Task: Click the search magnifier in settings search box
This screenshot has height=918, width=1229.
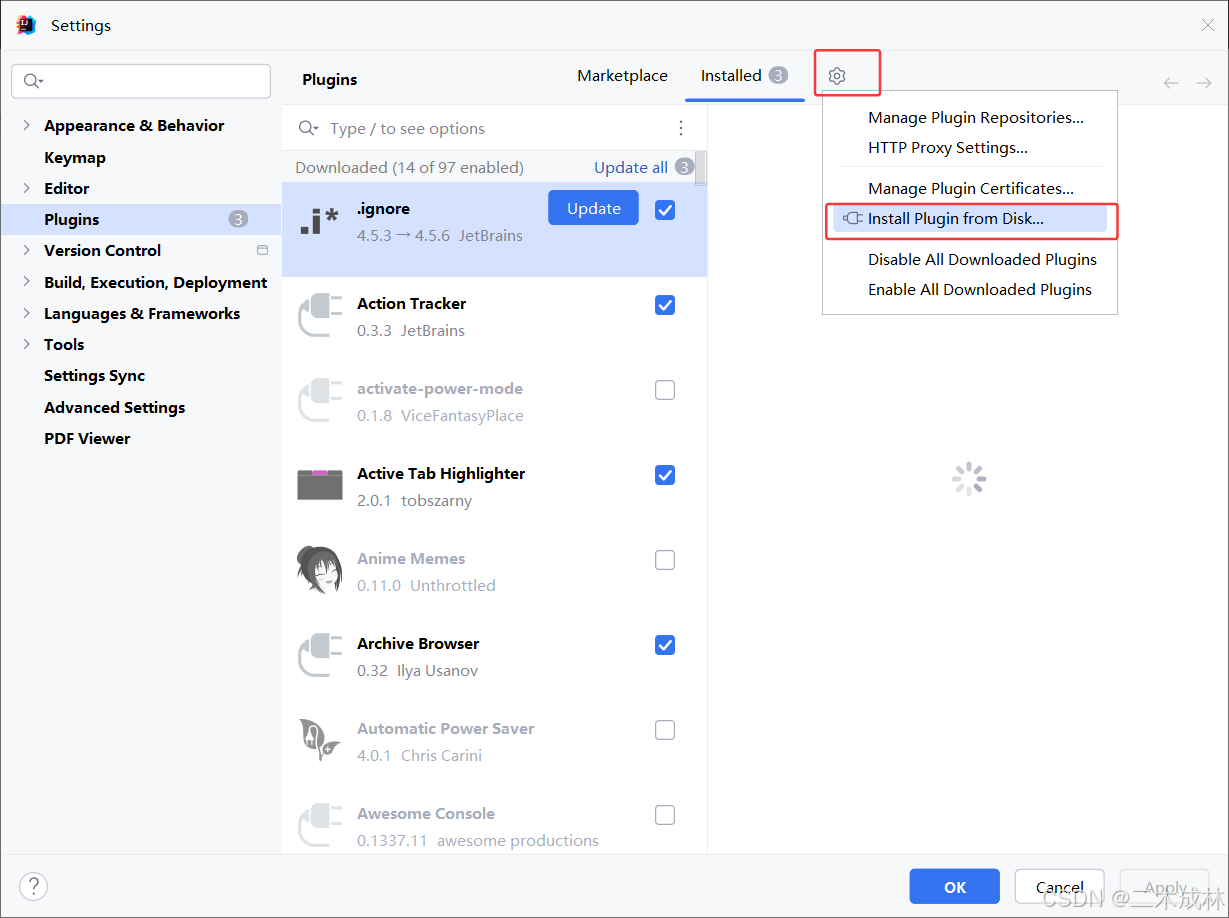Action: coord(33,81)
